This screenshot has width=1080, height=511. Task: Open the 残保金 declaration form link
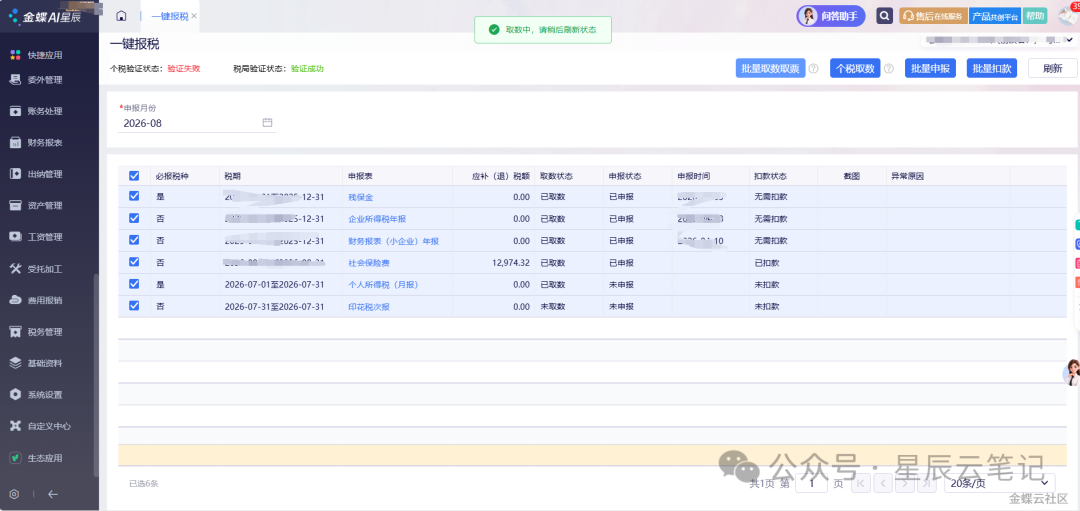point(360,197)
